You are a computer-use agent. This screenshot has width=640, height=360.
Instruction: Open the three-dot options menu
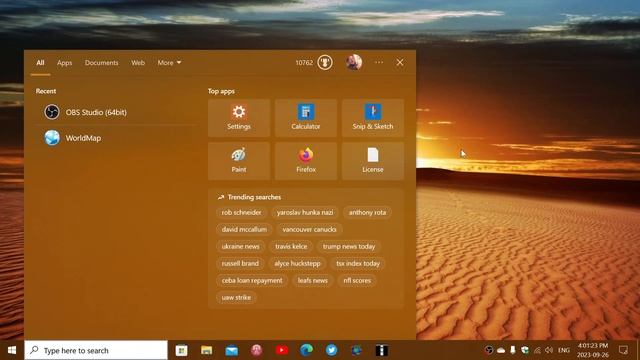tap(379, 62)
